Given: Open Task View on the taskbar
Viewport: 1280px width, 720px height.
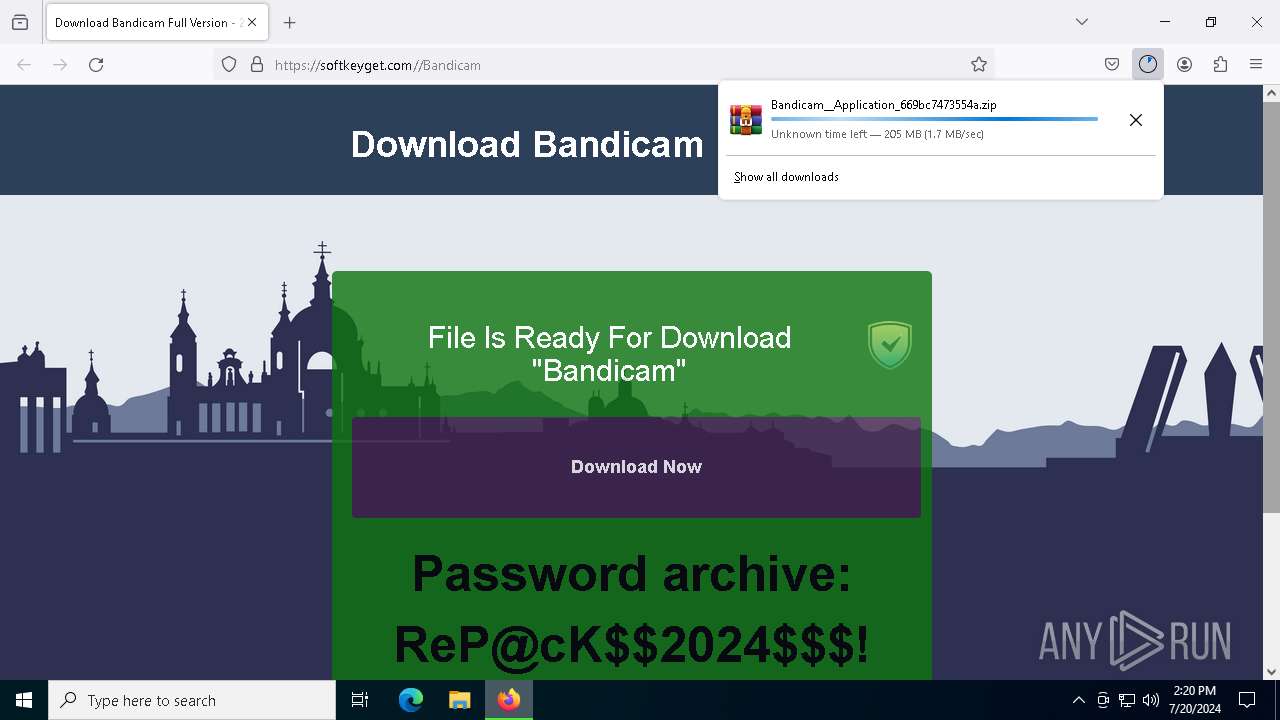Looking at the screenshot, I should point(360,700).
